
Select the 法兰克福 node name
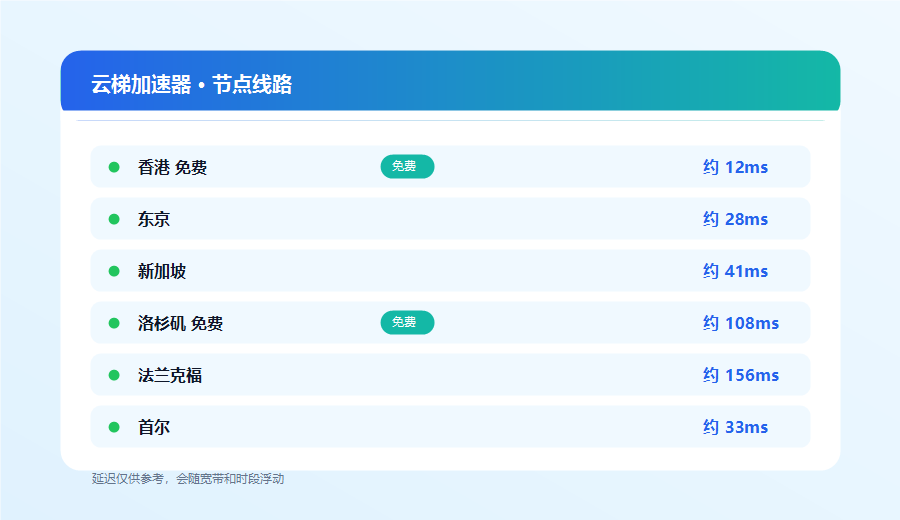tap(170, 375)
